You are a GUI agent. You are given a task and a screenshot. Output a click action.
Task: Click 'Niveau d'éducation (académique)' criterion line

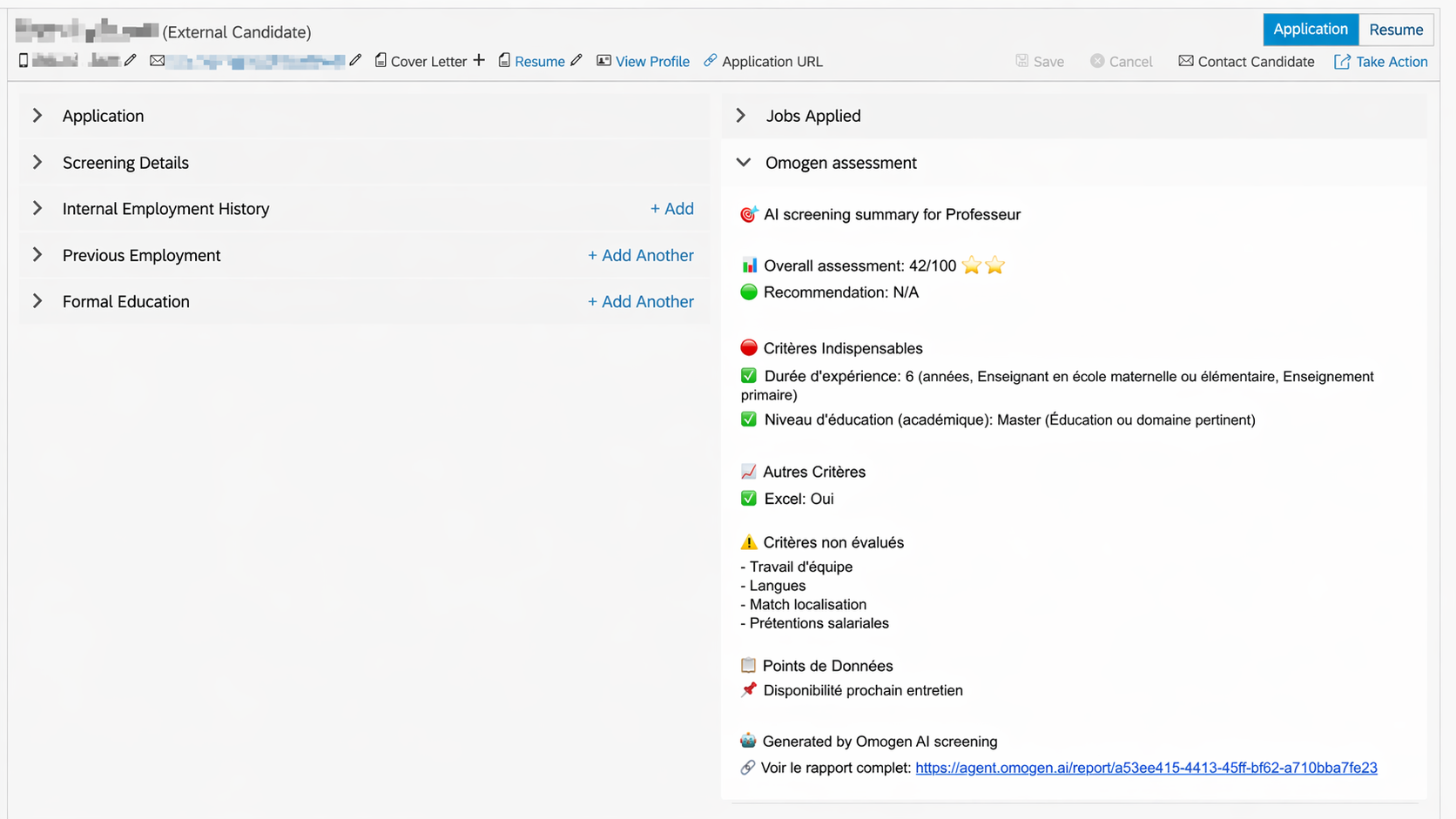(x=1009, y=420)
